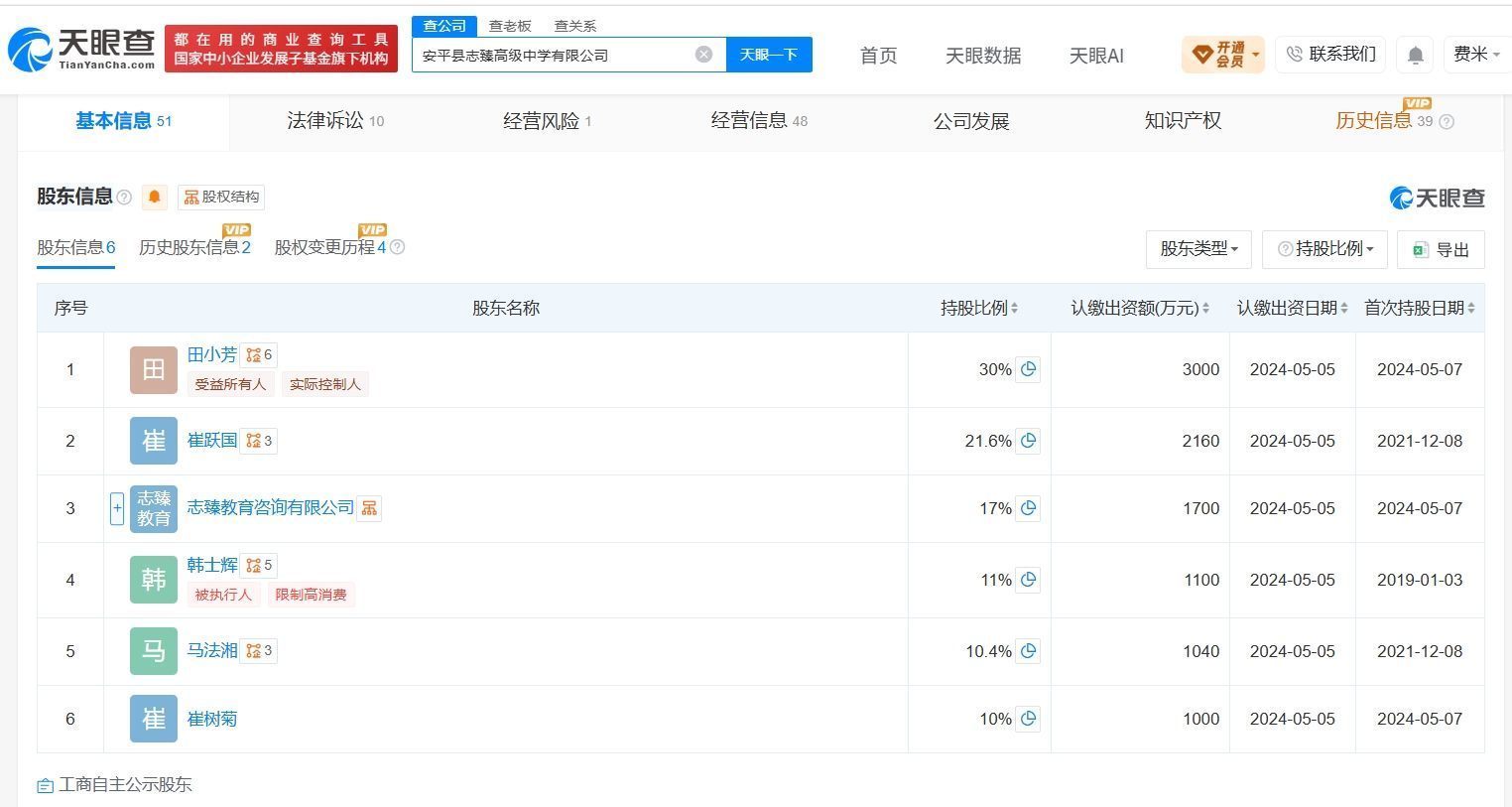1512x807 pixels.
Task: Click 联系我们 button in header
Action: pyautogui.click(x=1330, y=55)
